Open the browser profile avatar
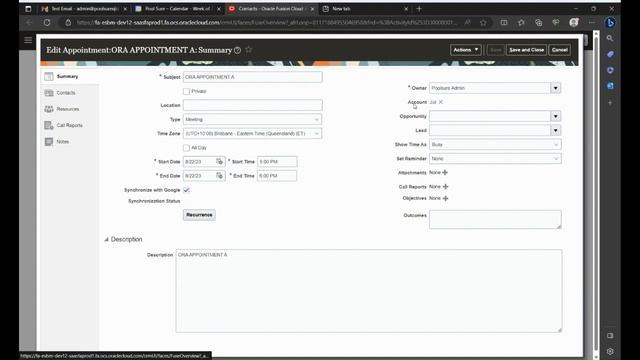Viewport: 640px width, 360px height. tap(574, 23)
